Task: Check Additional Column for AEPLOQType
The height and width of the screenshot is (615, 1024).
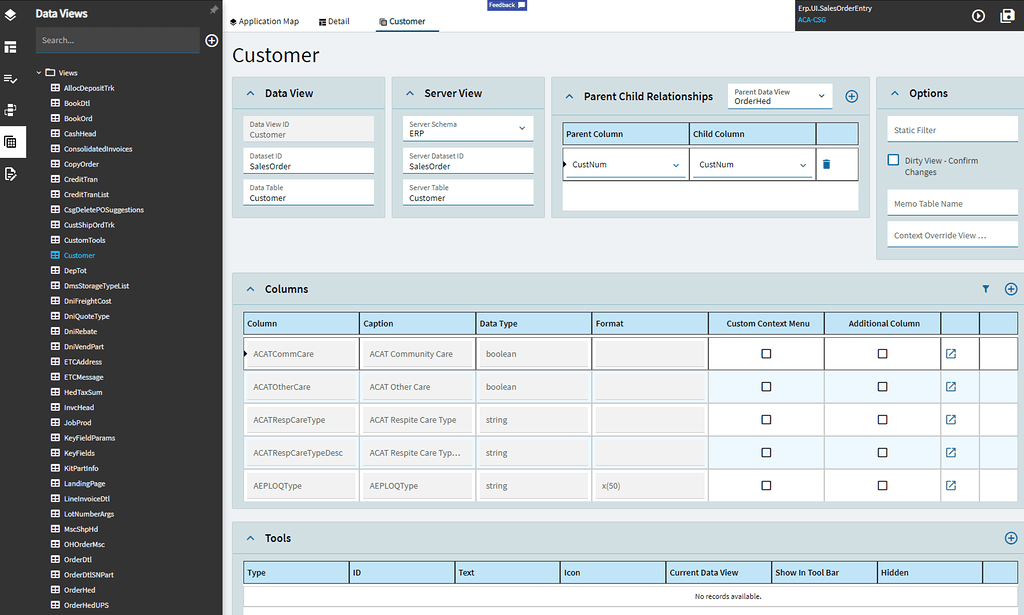Action: pyautogui.click(x=881, y=485)
